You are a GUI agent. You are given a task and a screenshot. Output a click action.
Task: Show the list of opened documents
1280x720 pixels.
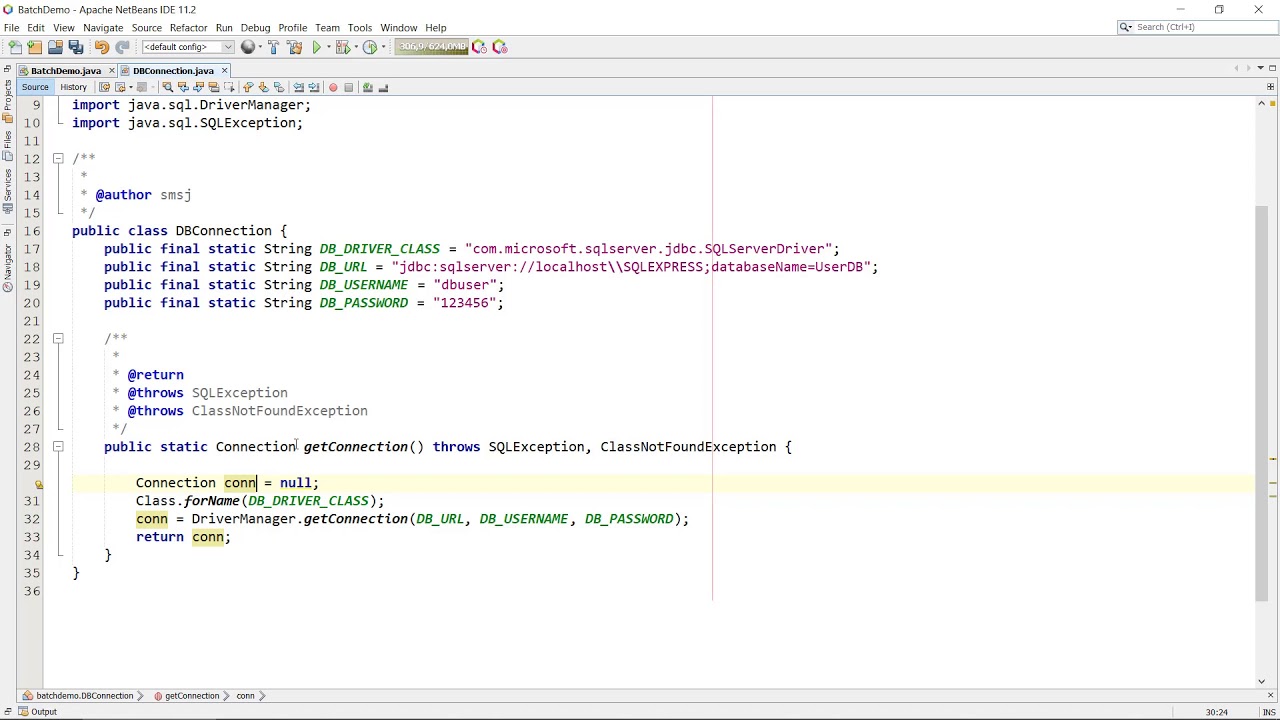click(x=1260, y=68)
